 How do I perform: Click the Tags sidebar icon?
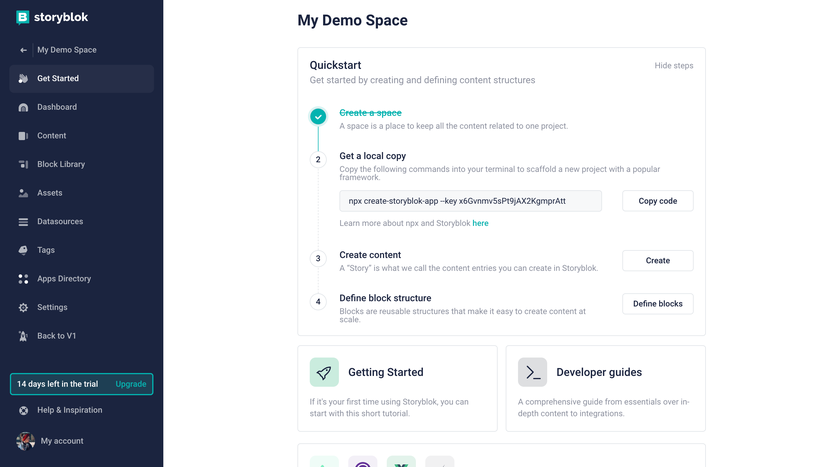(23, 250)
